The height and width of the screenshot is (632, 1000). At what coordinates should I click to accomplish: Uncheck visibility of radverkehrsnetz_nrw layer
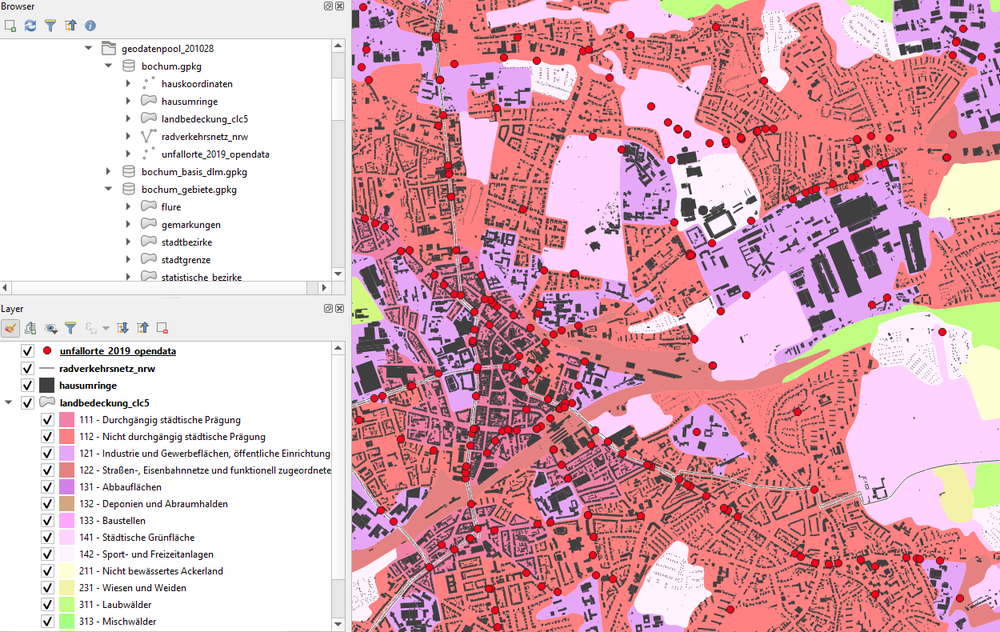tap(26, 368)
